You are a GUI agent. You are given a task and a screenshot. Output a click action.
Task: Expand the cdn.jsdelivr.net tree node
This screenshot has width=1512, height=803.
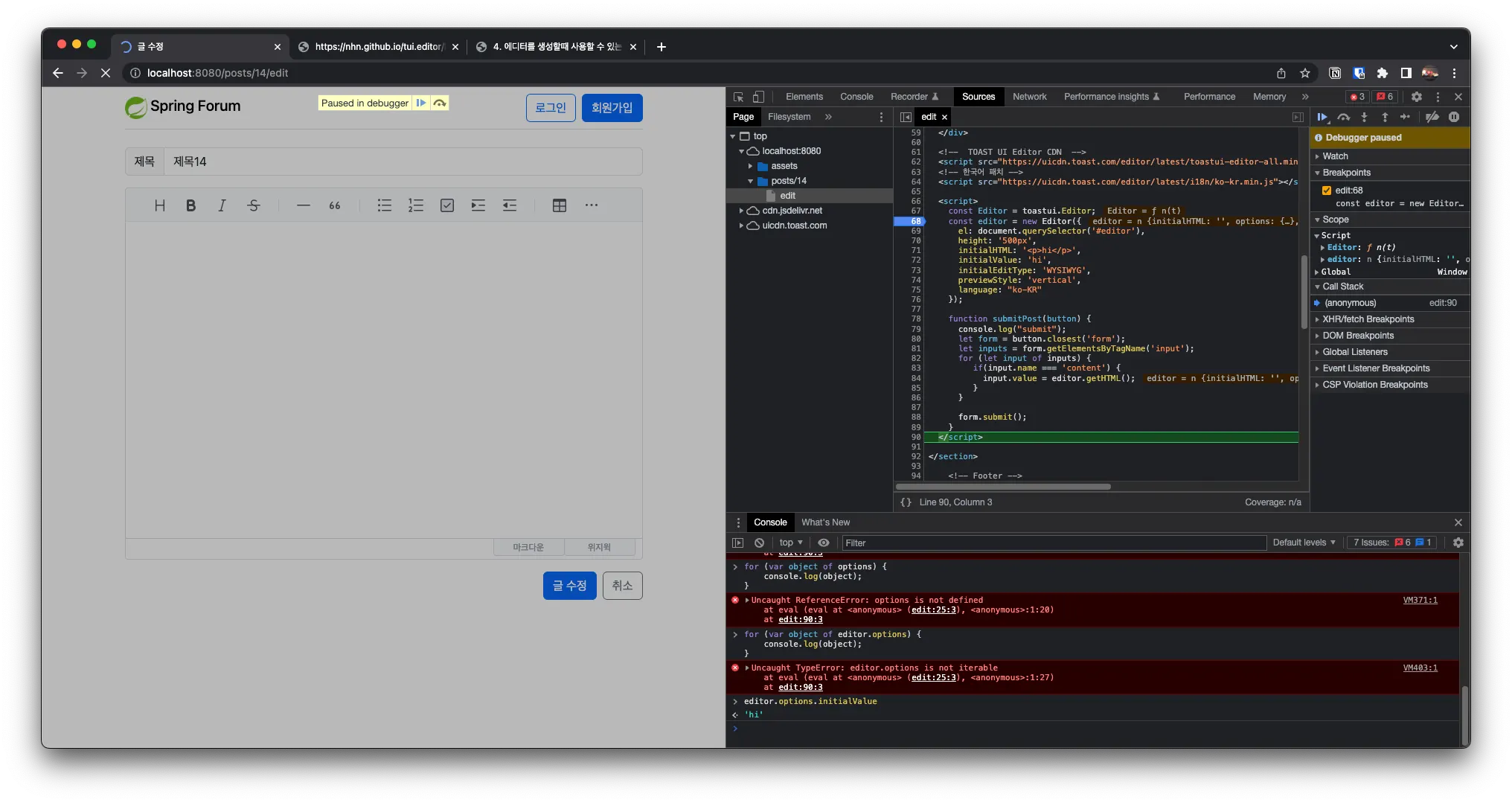[x=741, y=211]
